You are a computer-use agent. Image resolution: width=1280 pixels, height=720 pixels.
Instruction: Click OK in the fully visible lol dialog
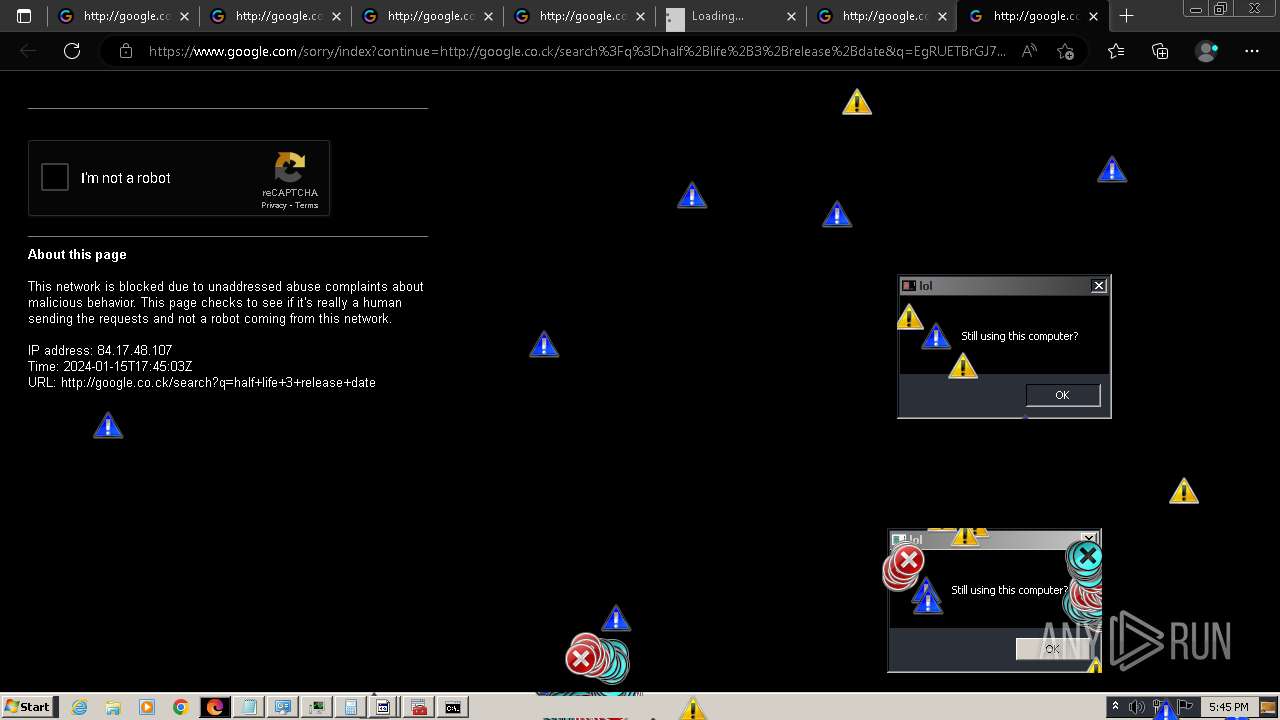[x=1062, y=395]
